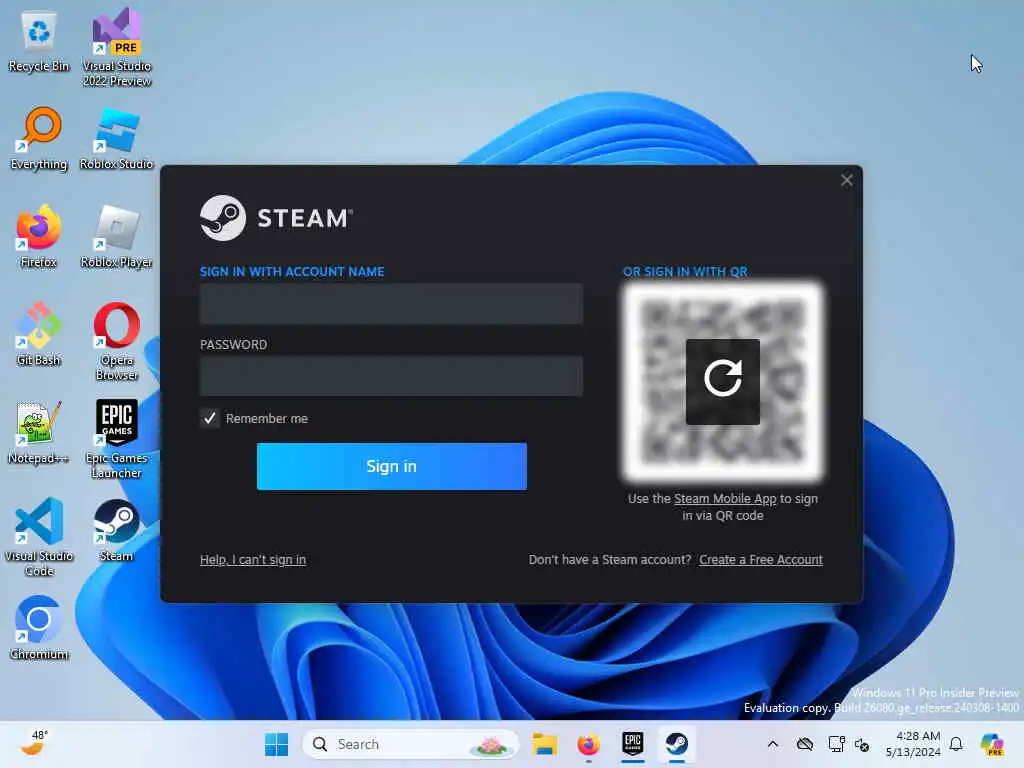1024x768 pixels.
Task: Select Visual Studio 2022 Preview desktop icon
Action: tap(117, 47)
